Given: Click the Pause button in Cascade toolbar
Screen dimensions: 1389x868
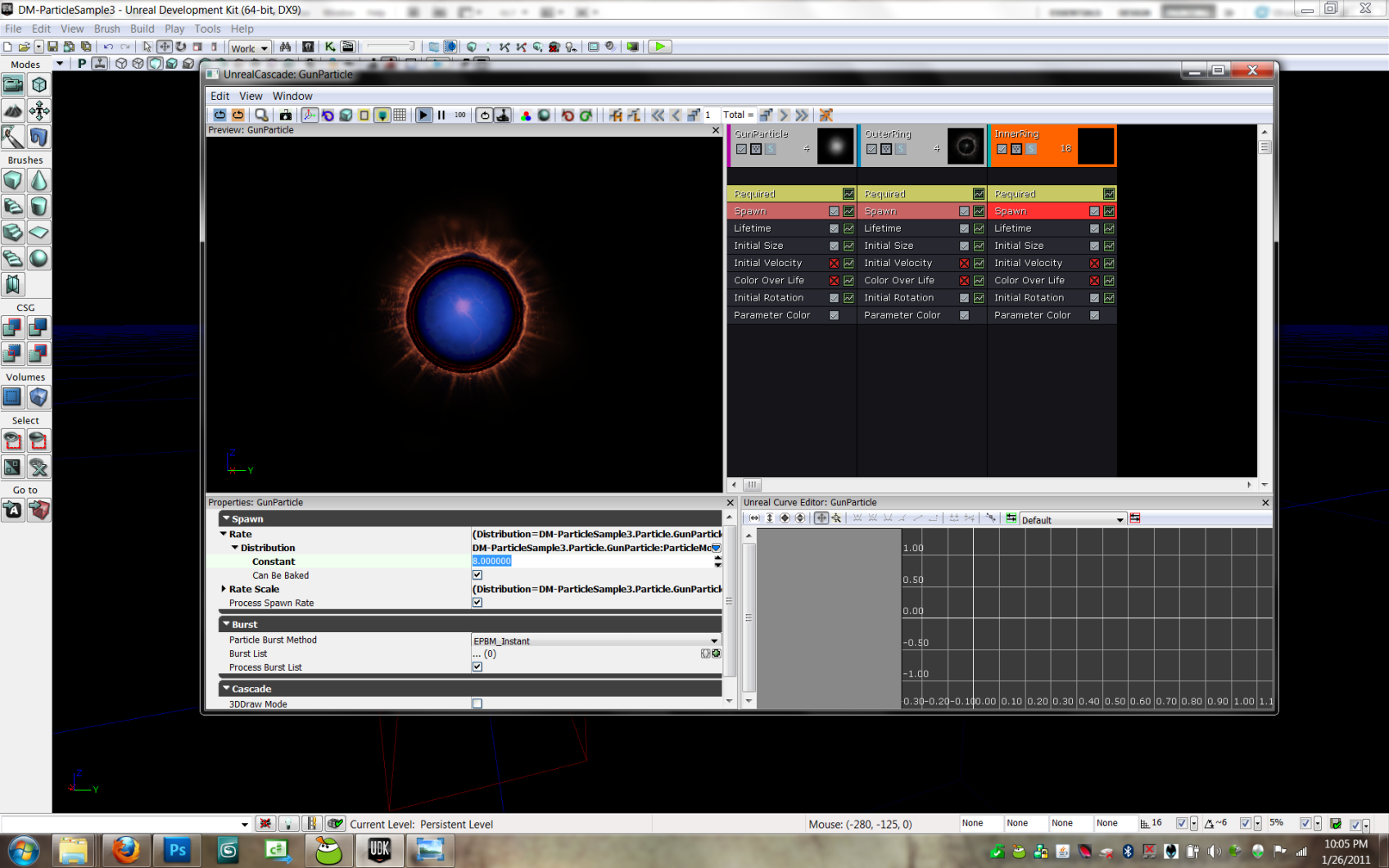Looking at the screenshot, I should pos(441,115).
